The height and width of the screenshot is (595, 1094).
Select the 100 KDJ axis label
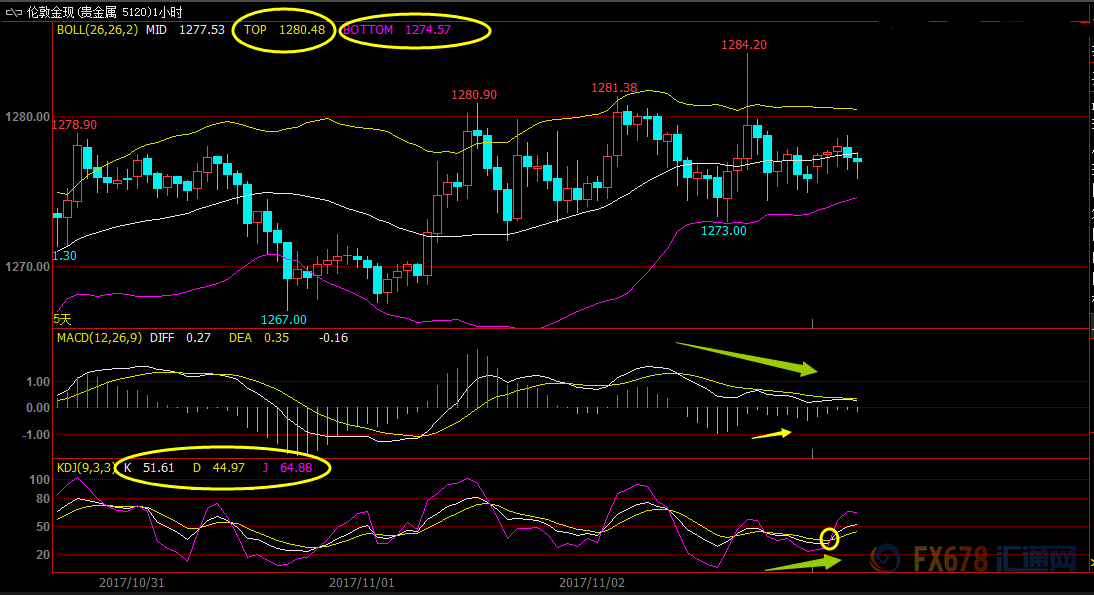coord(40,480)
